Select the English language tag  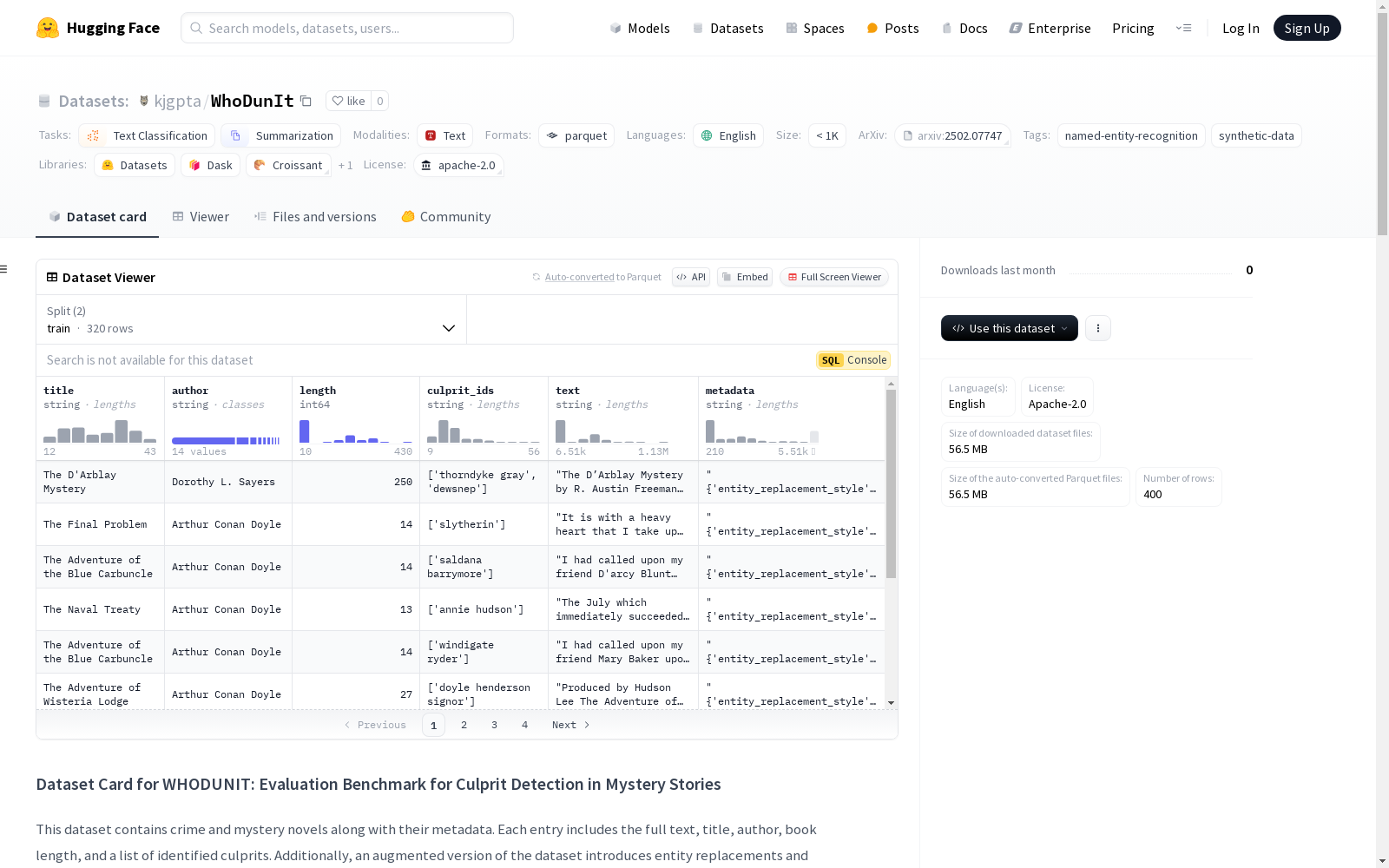point(728,135)
